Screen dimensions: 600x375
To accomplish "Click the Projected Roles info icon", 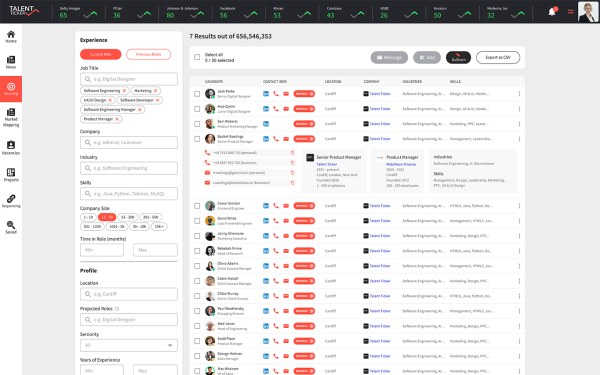I will pos(117,309).
